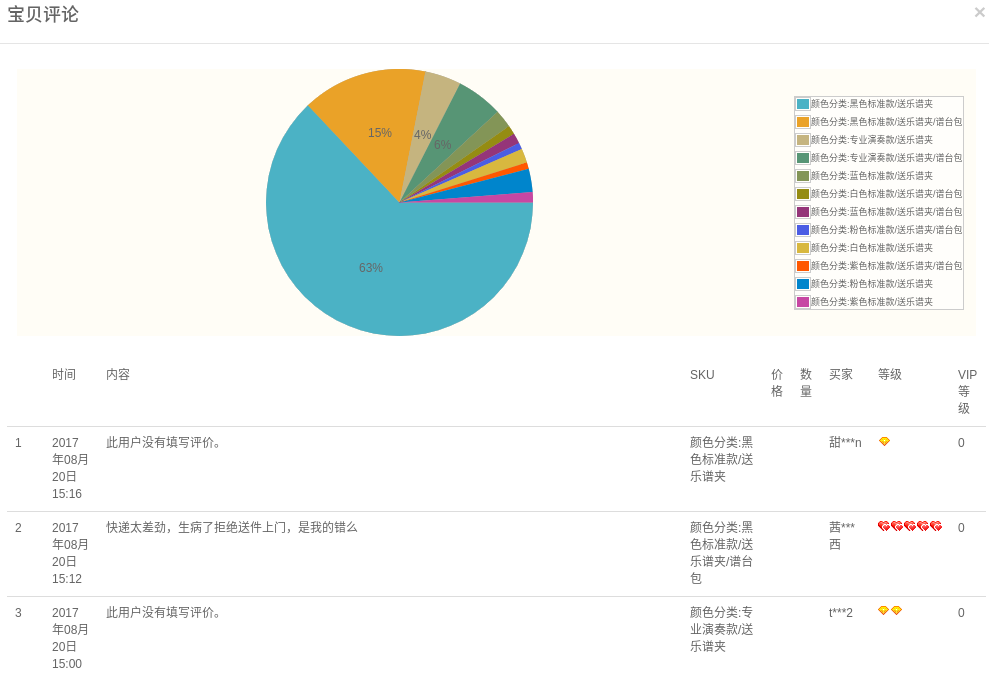The width and height of the screenshot is (989, 678).
Task: Click the two yellow diamond icons for t***2
Action: click(x=890, y=611)
